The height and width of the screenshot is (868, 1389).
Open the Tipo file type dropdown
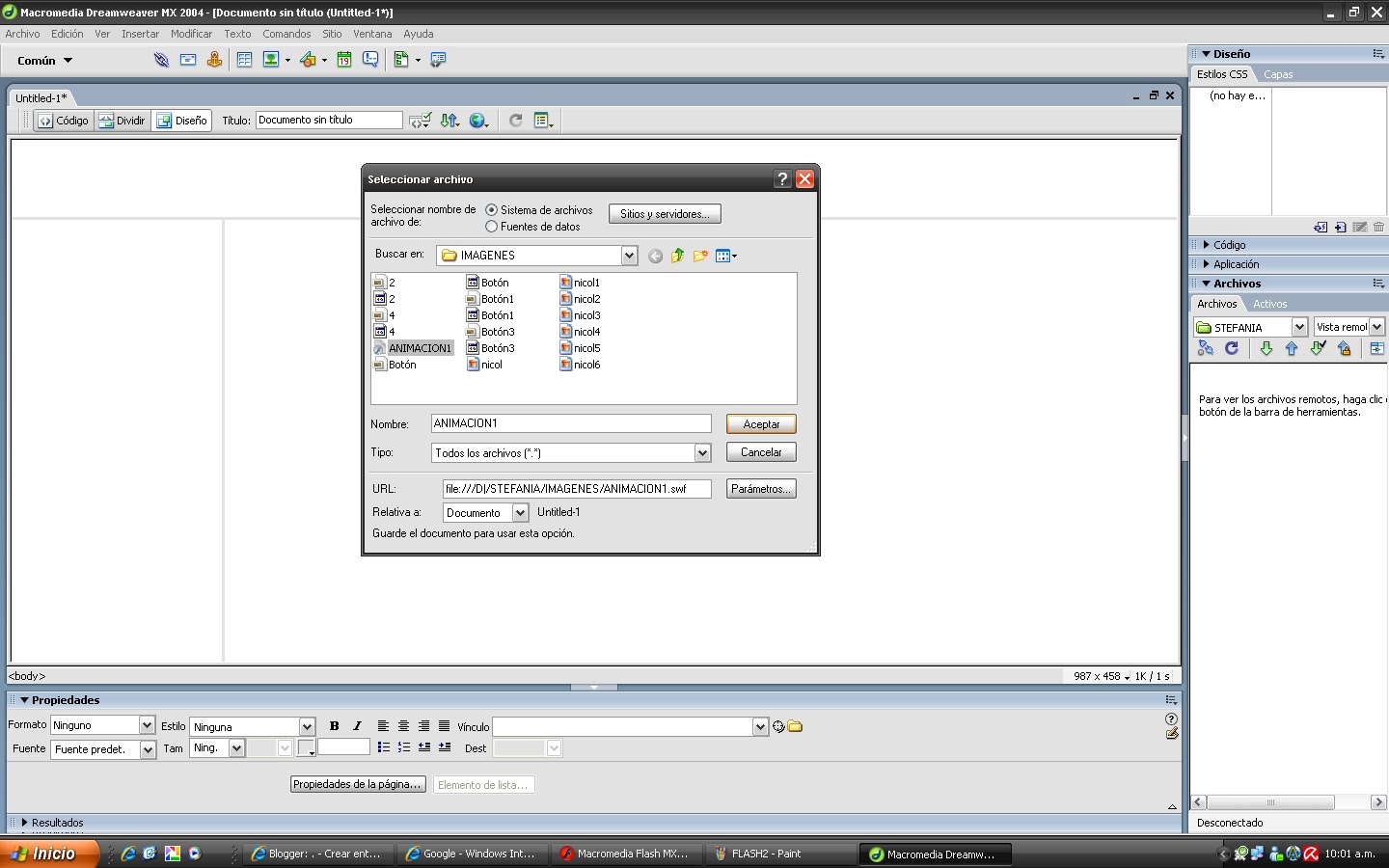[x=702, y=452]
